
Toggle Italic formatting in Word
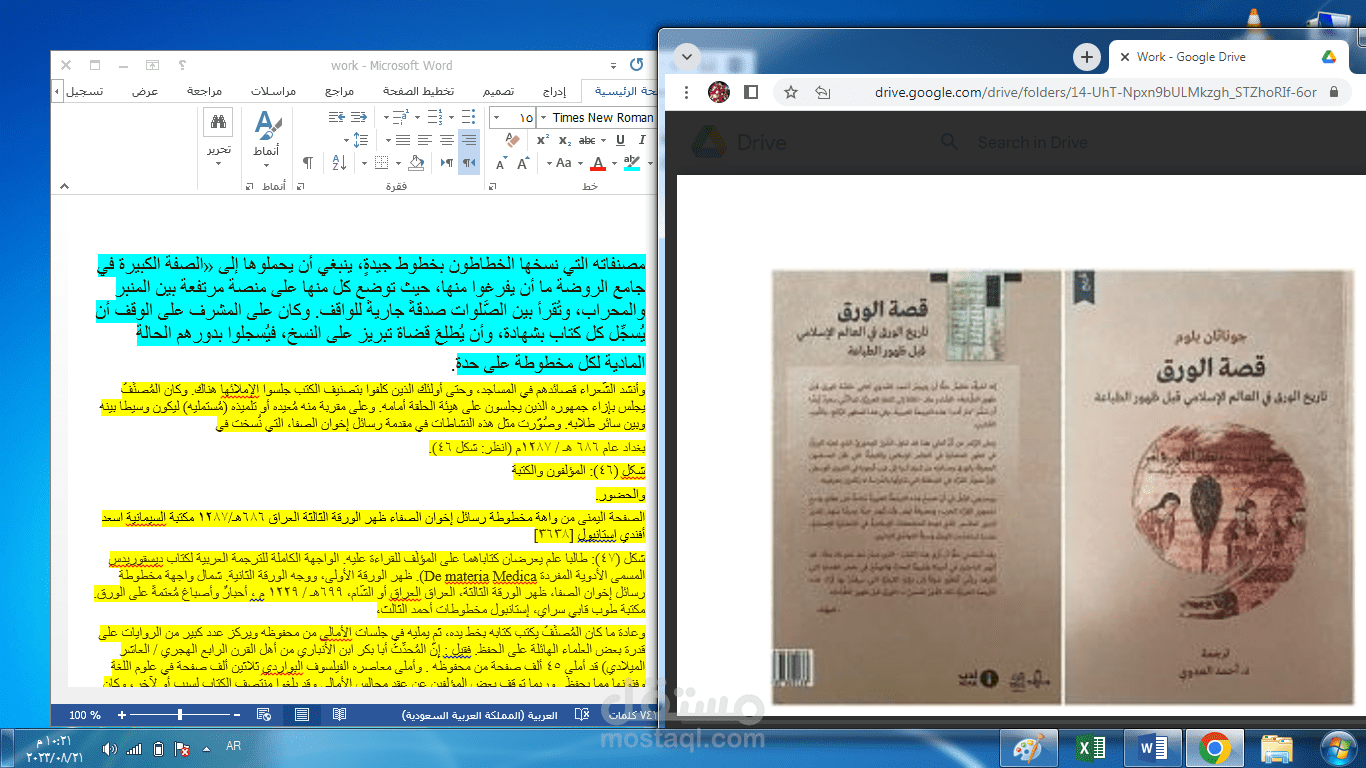tap(642, 140)
